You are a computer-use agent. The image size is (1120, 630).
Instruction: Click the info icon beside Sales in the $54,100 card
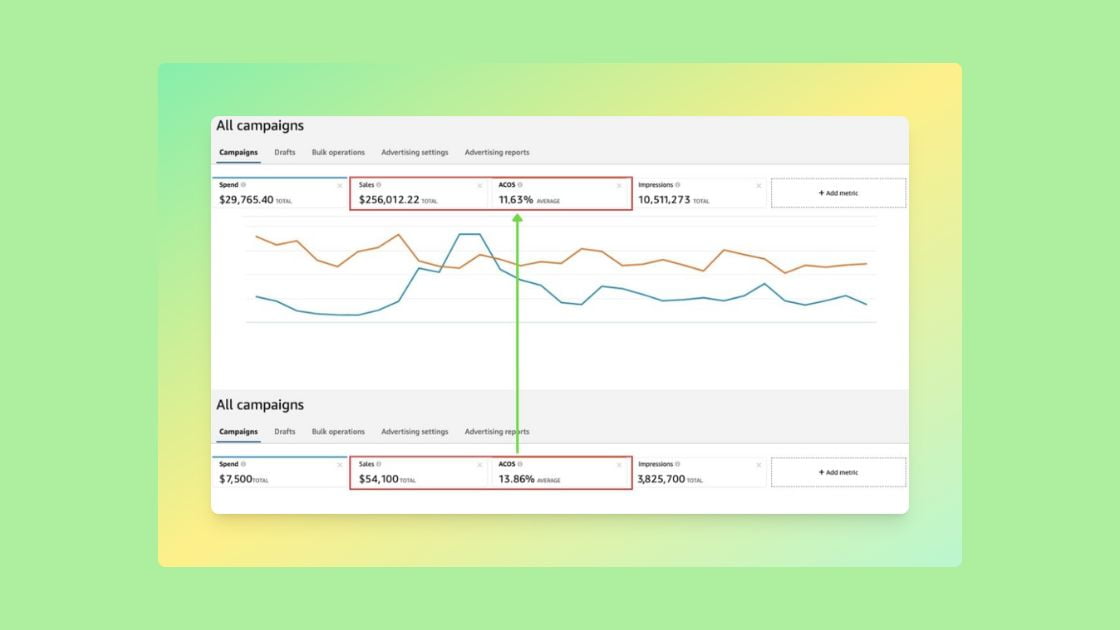pyautogui.click(x=380, y=464)
